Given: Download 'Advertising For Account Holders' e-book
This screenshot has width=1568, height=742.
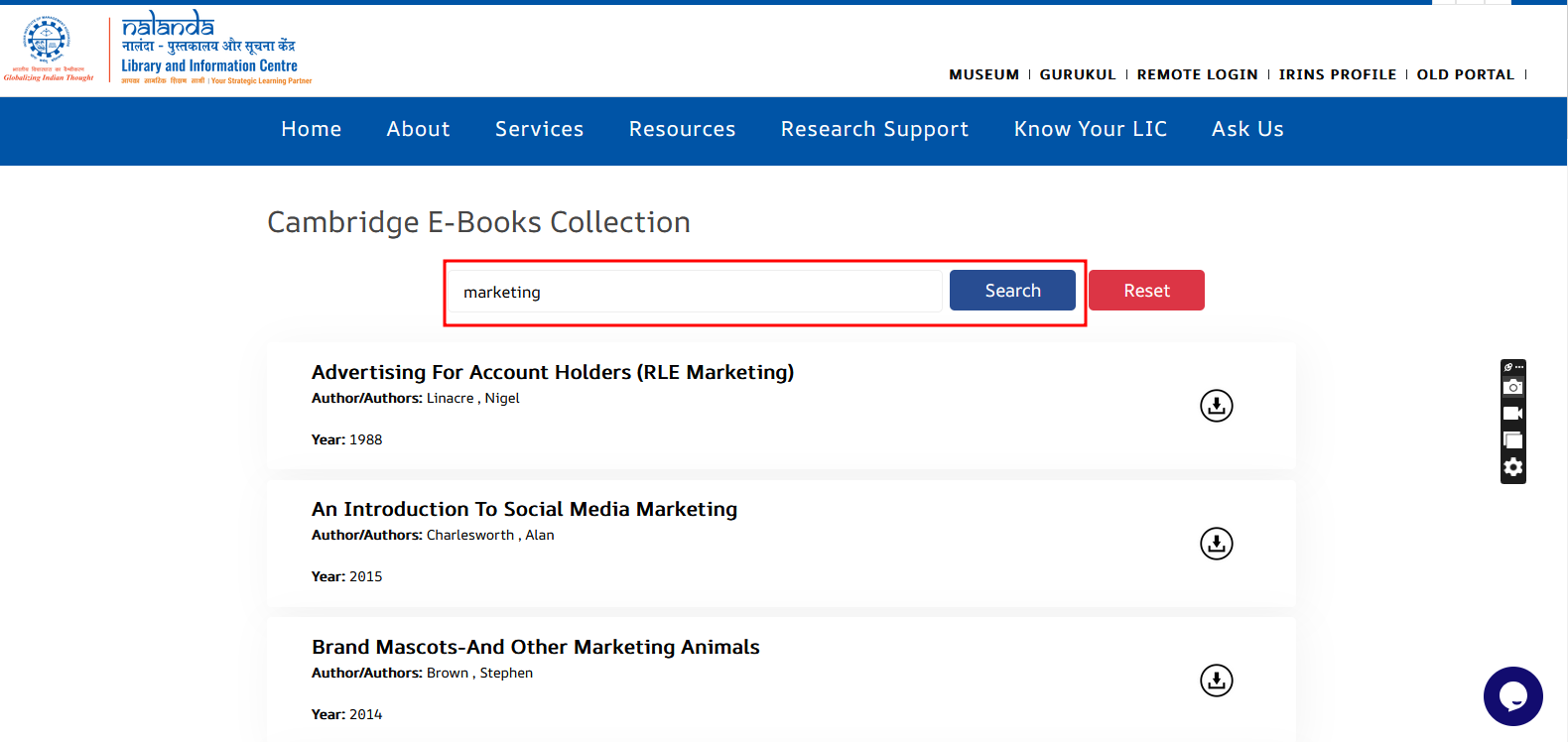Looking at the screenshot, I should point(1216,406).
